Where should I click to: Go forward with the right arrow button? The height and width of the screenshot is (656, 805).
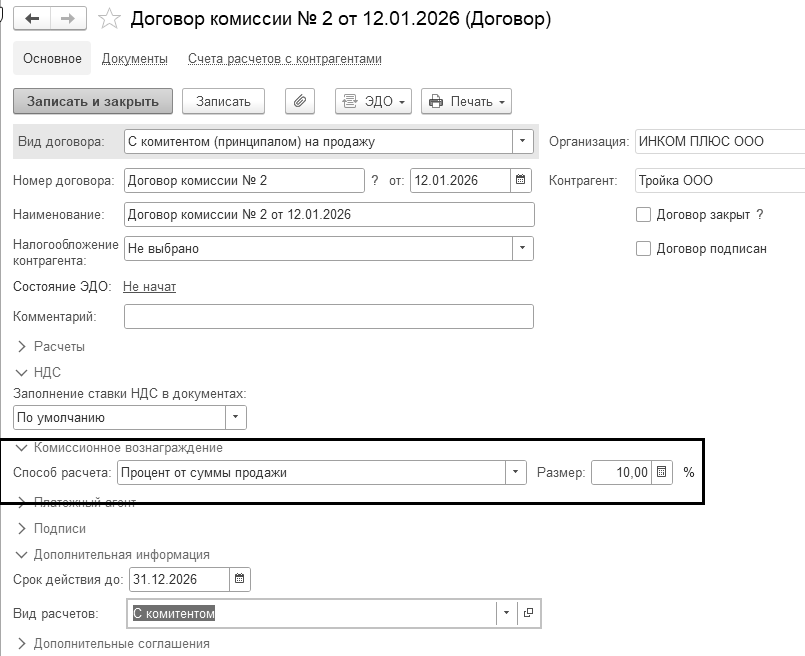pos(68,18)
